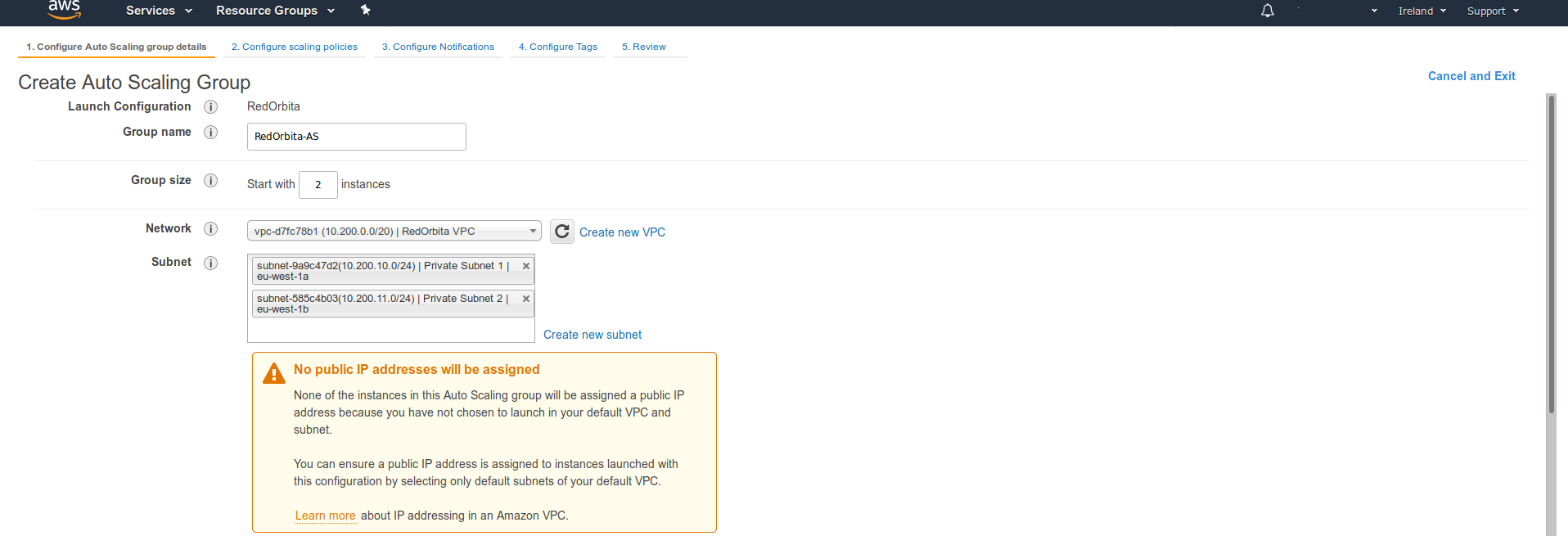The width and height of the screenshot is (1568, 536).
Task: Click info icon beside Network
Action: [210, 229]
